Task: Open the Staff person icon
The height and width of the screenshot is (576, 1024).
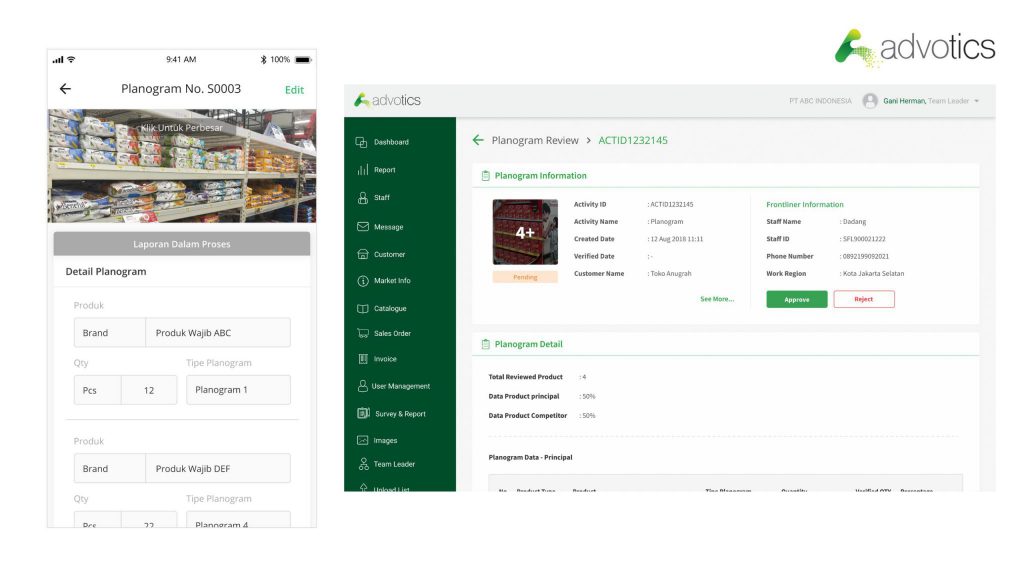Action: click(x=362, y=198)
